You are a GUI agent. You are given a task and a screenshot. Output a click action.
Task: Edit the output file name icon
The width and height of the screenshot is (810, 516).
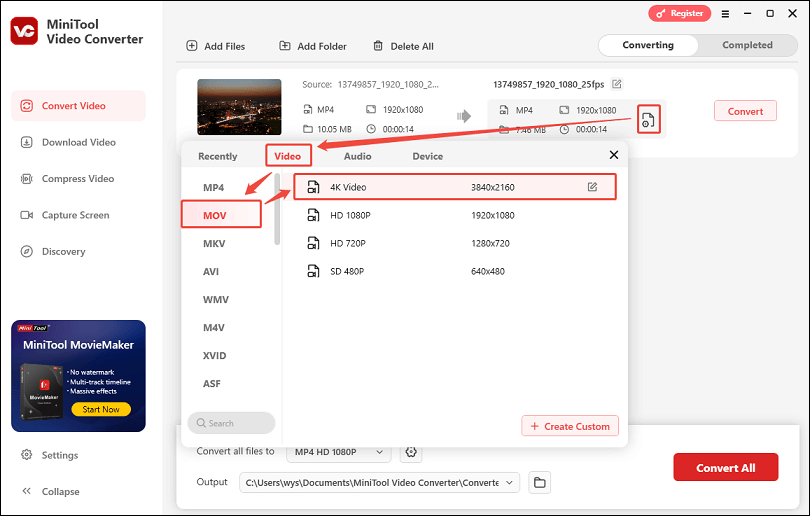pos(616,84)
